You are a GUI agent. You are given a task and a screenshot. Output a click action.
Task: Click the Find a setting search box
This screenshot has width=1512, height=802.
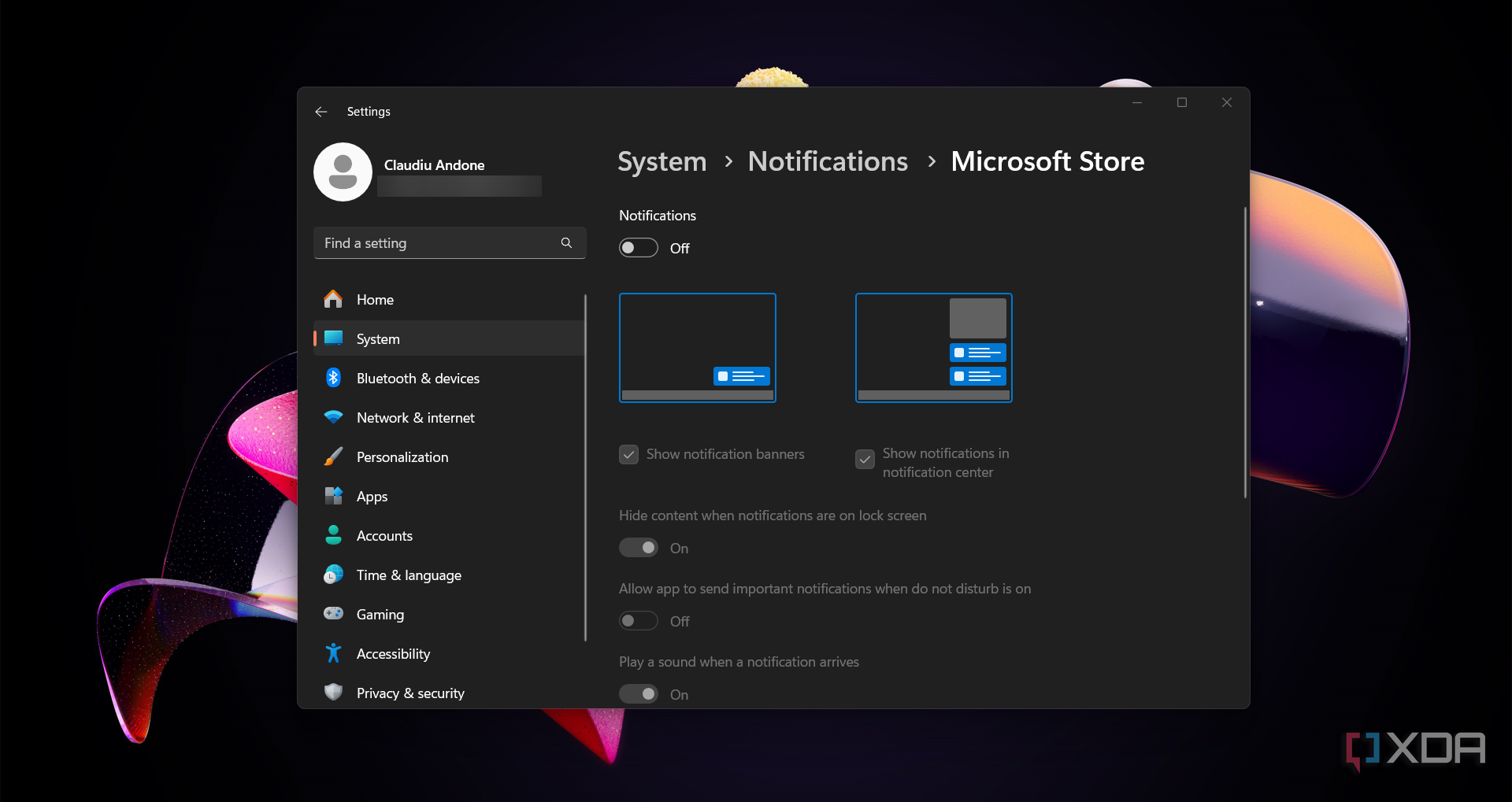point(450,243)
